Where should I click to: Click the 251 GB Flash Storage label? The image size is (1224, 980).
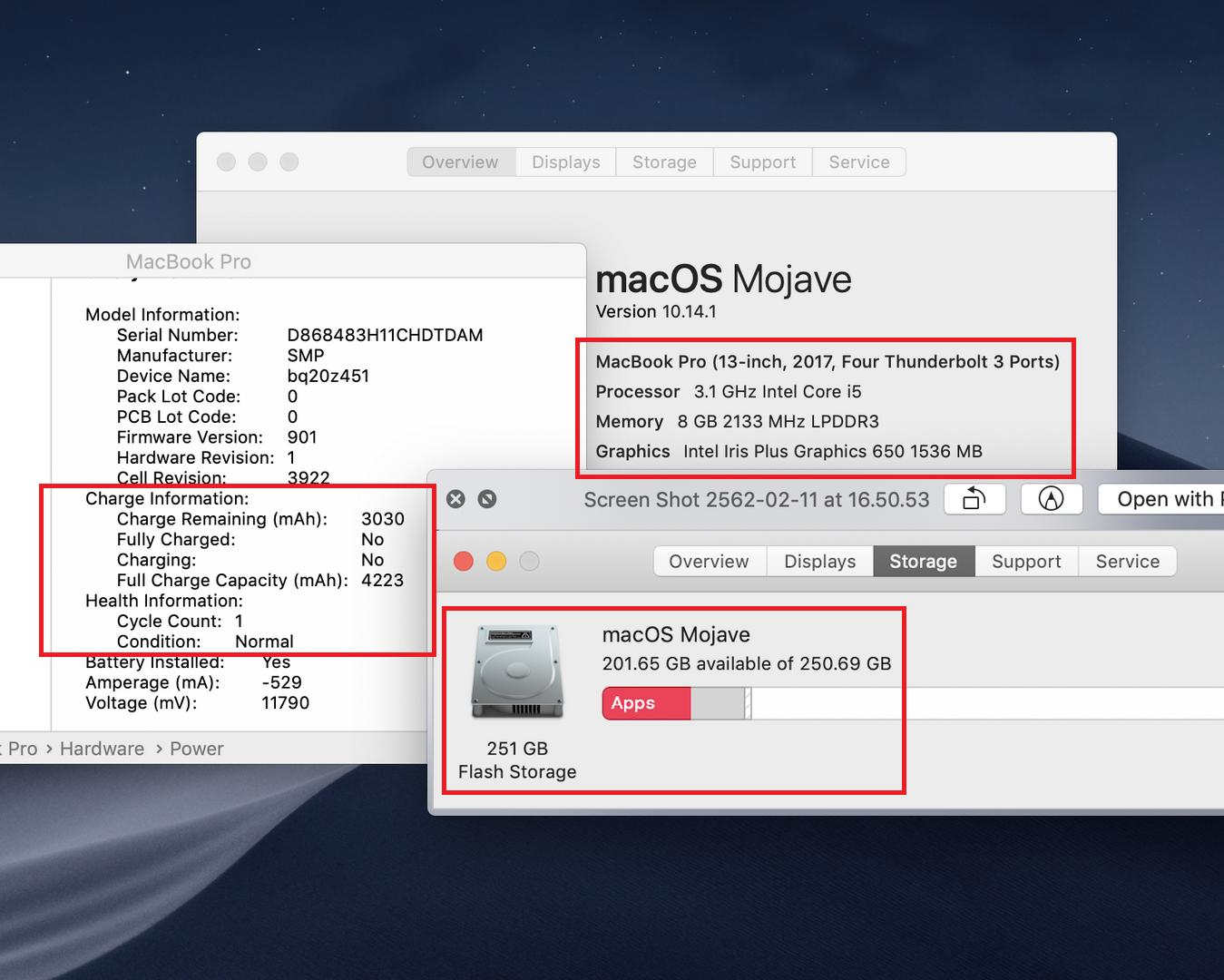(517, 760)
